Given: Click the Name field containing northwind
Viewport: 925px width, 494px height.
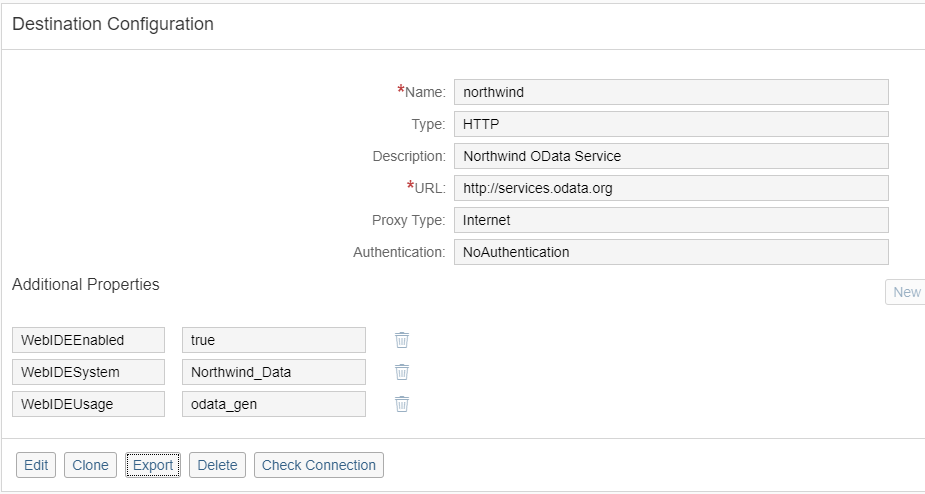Looking at the screenshot, I should tap(670, 92).
